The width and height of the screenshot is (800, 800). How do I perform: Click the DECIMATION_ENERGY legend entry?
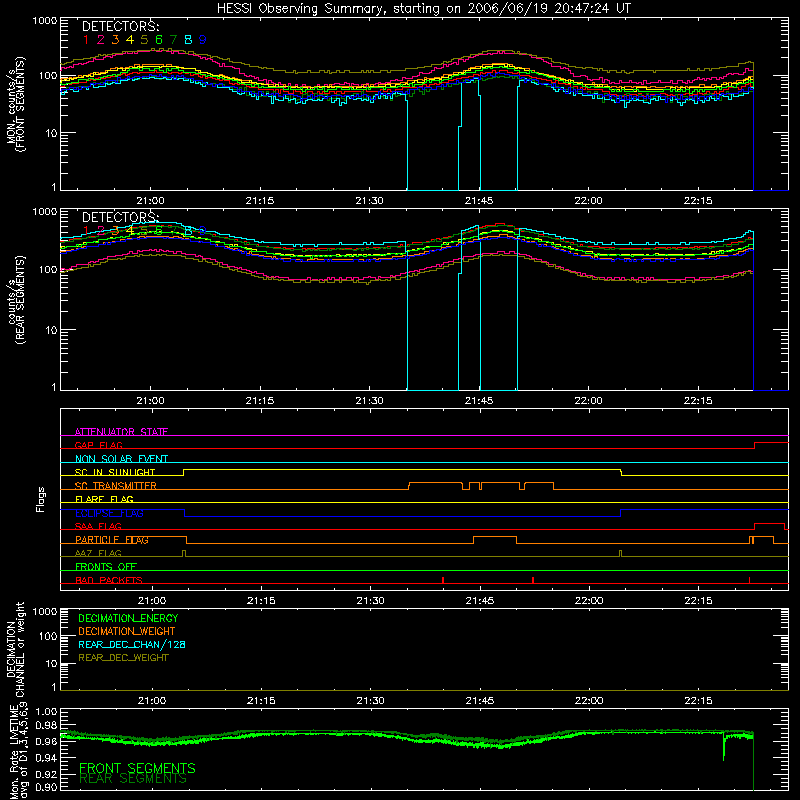coord(128,618)
